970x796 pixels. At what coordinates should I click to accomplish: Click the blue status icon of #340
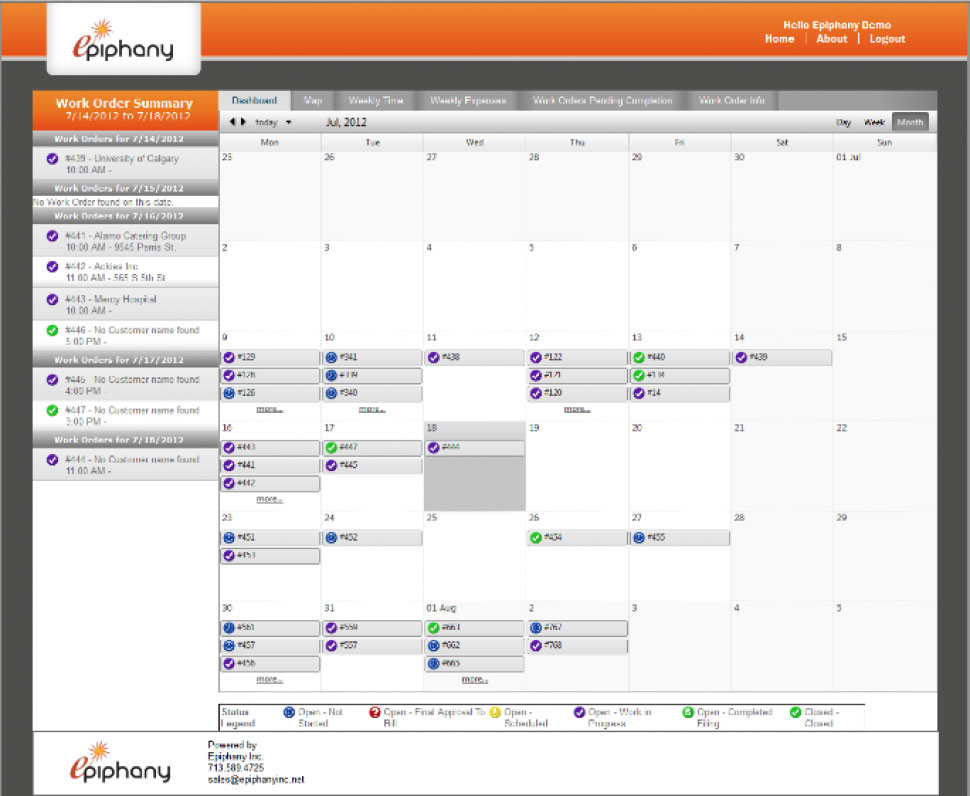point(331,393)
